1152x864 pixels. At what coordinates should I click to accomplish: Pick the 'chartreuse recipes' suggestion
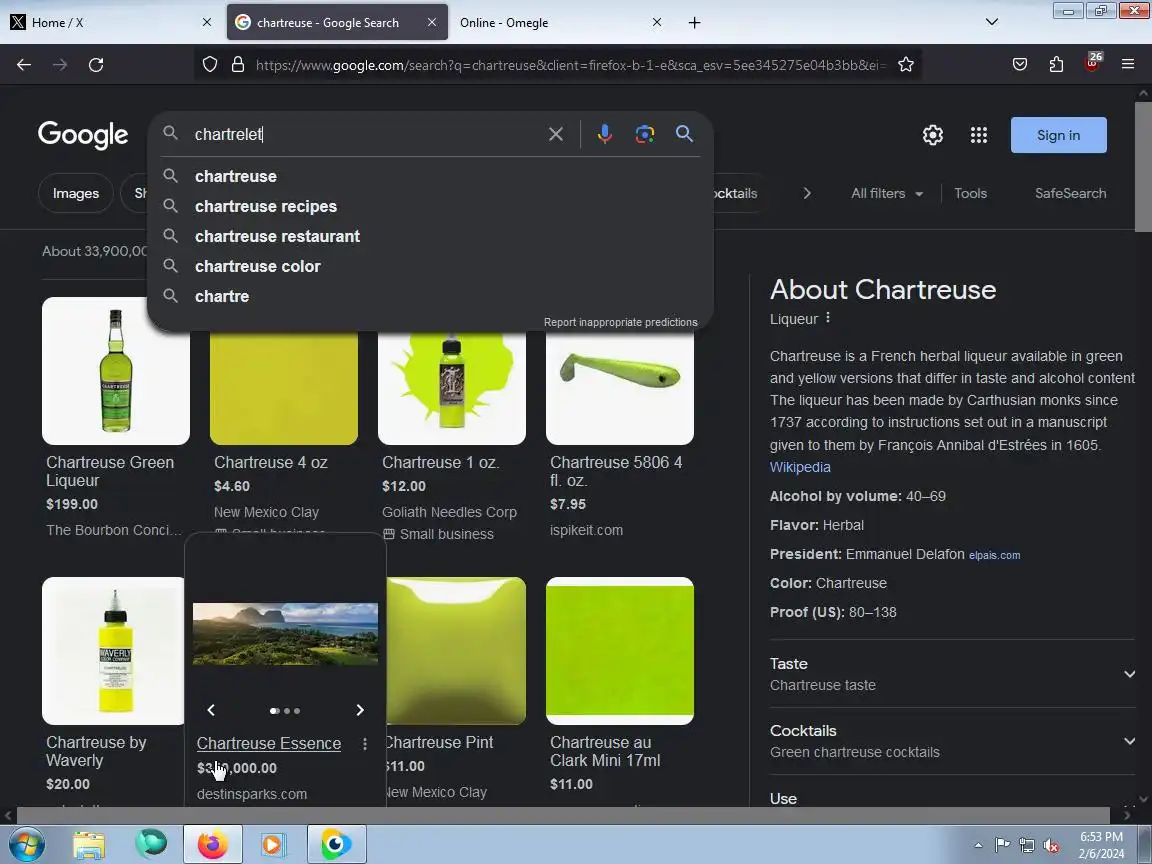click(x=431, y=206)
